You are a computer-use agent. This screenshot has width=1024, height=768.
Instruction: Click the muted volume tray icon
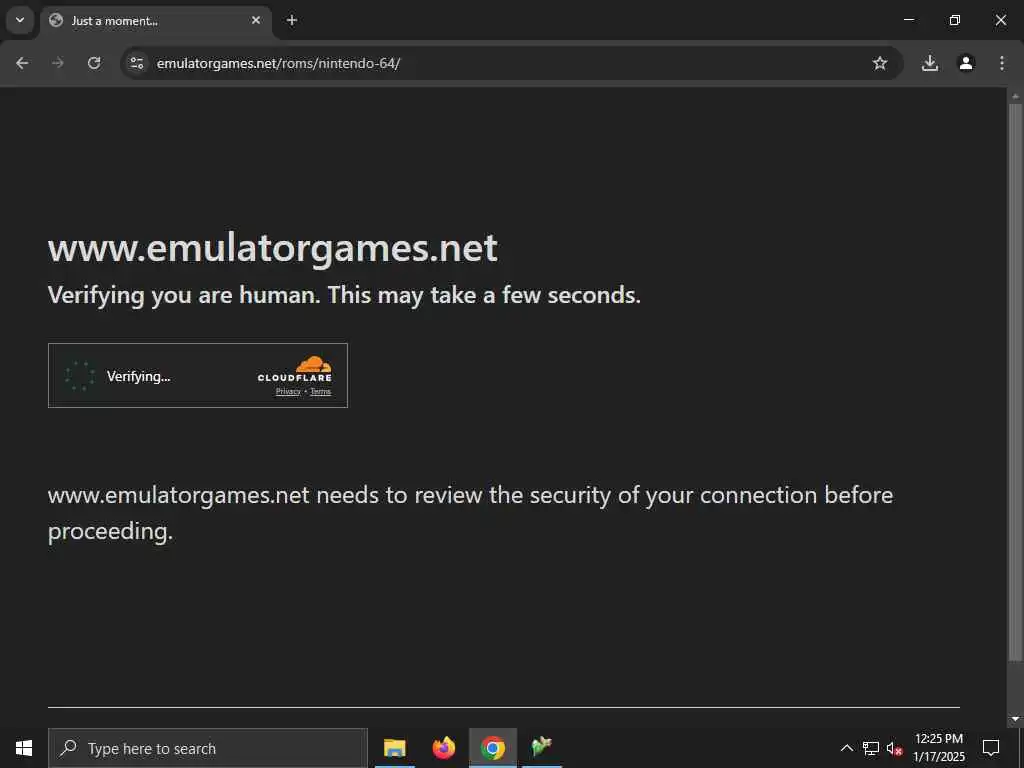(894, 748)
